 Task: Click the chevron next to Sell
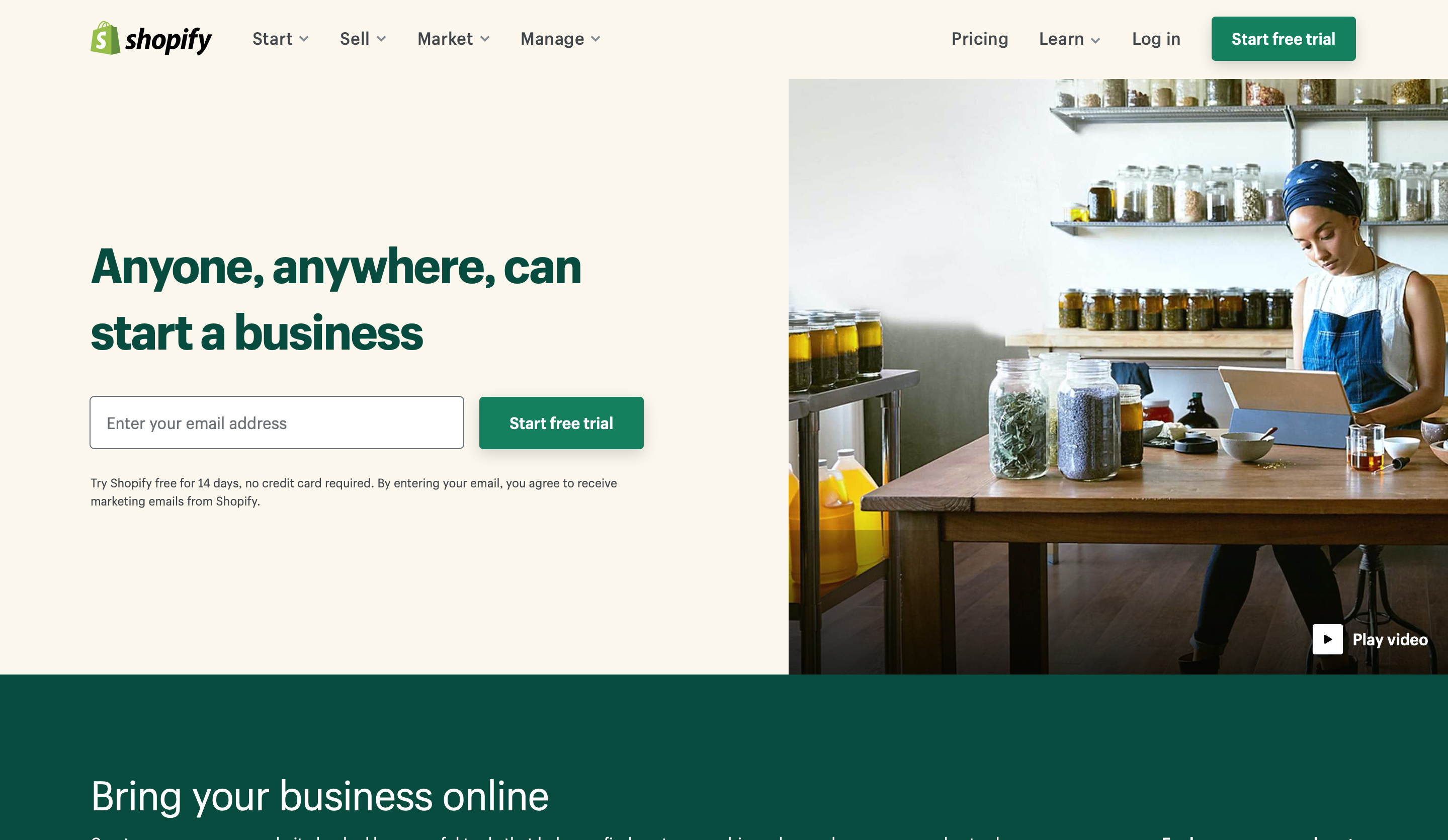[x=381, y=39]
